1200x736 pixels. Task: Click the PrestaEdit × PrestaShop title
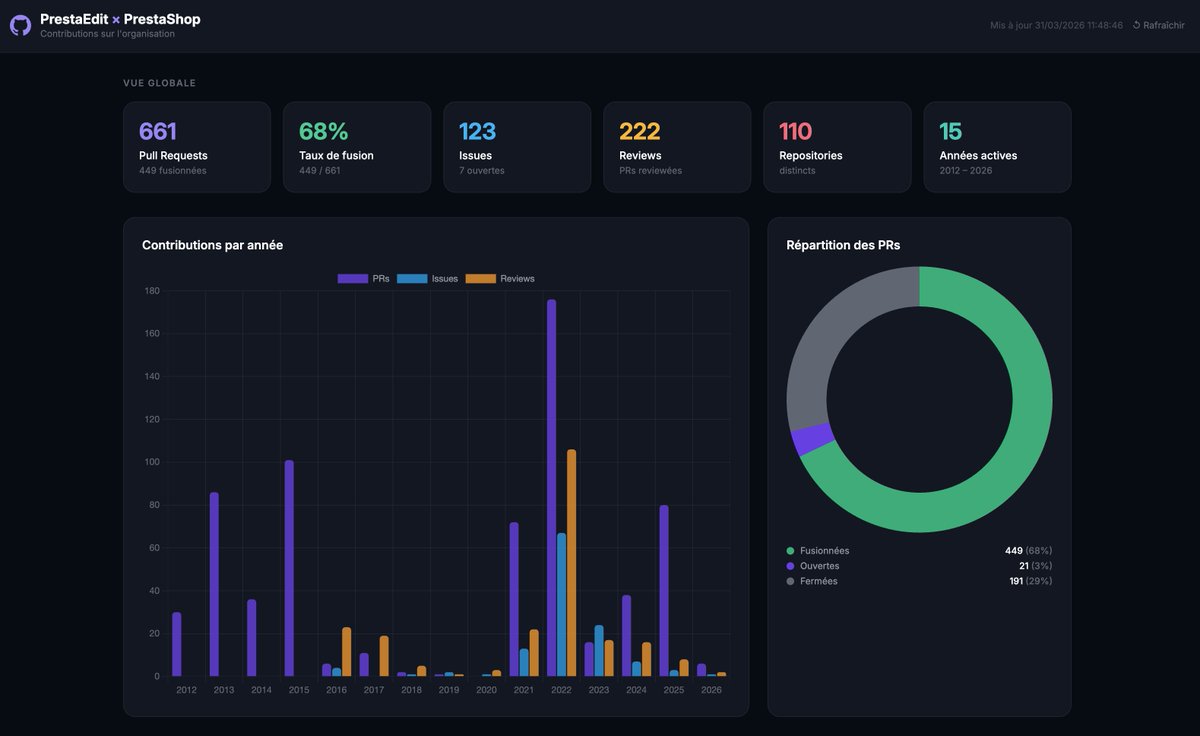[120, 19]
